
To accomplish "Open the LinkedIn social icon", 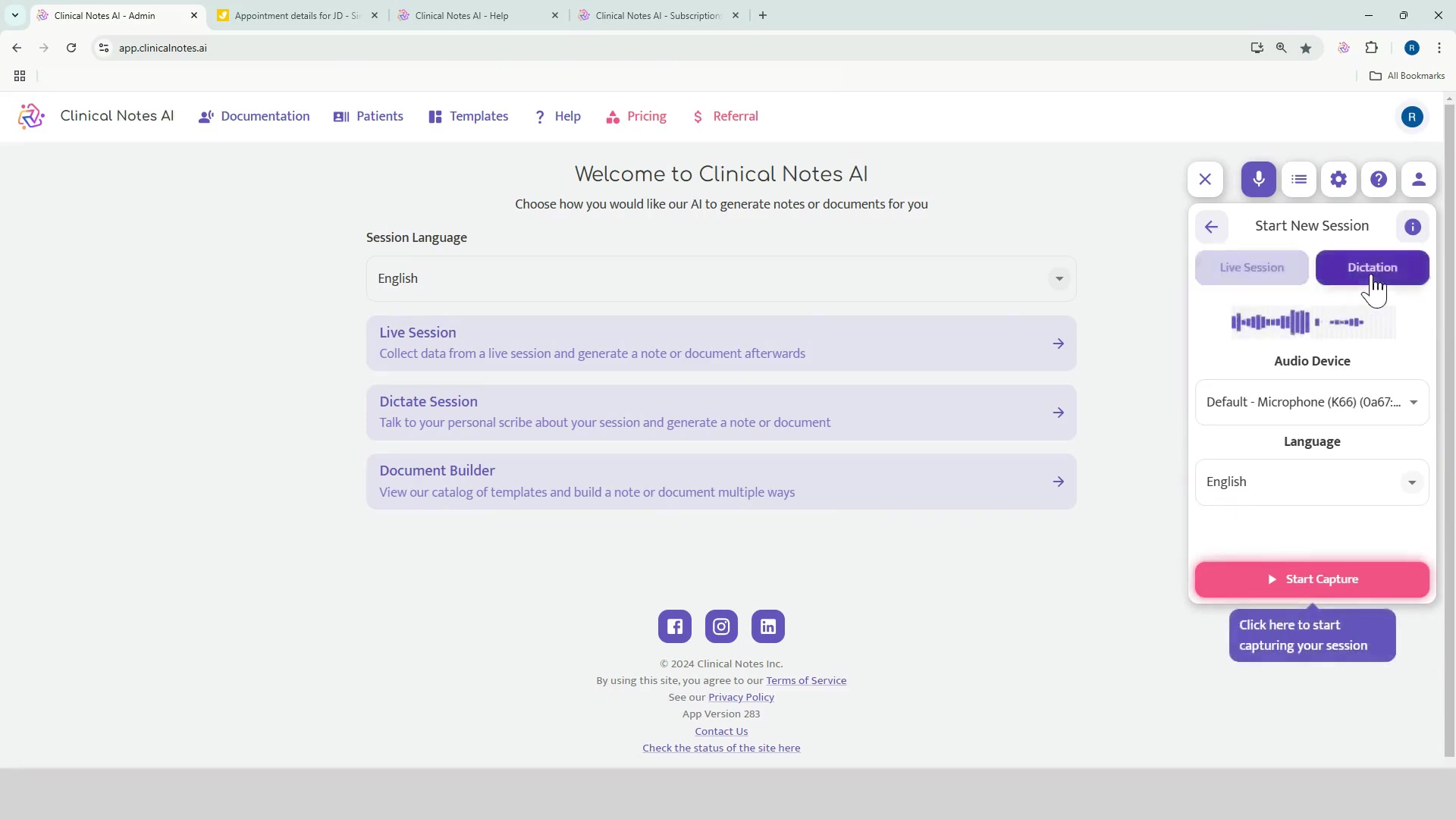I will (768, 626).
